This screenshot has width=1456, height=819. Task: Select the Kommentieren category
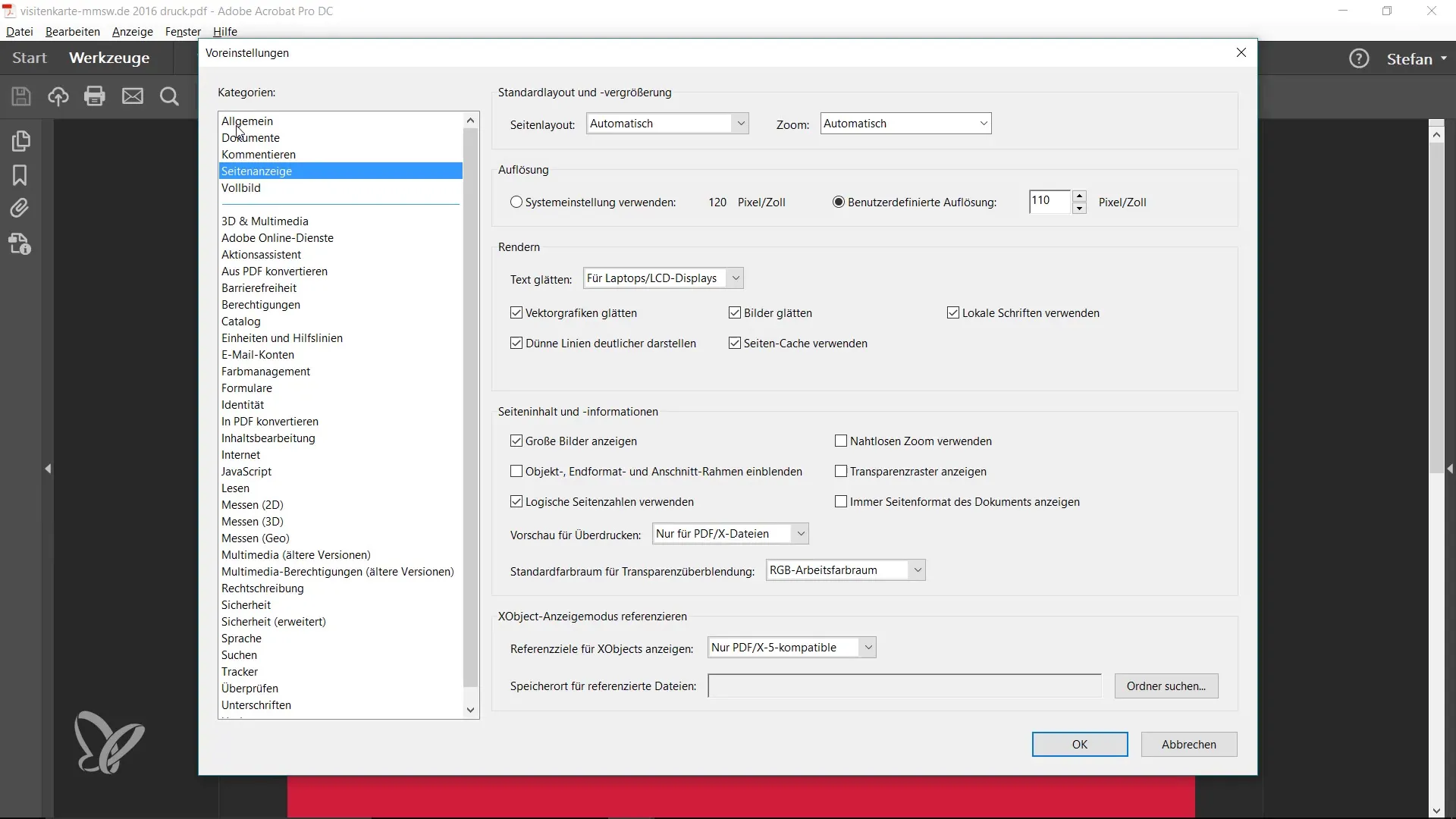340,155
